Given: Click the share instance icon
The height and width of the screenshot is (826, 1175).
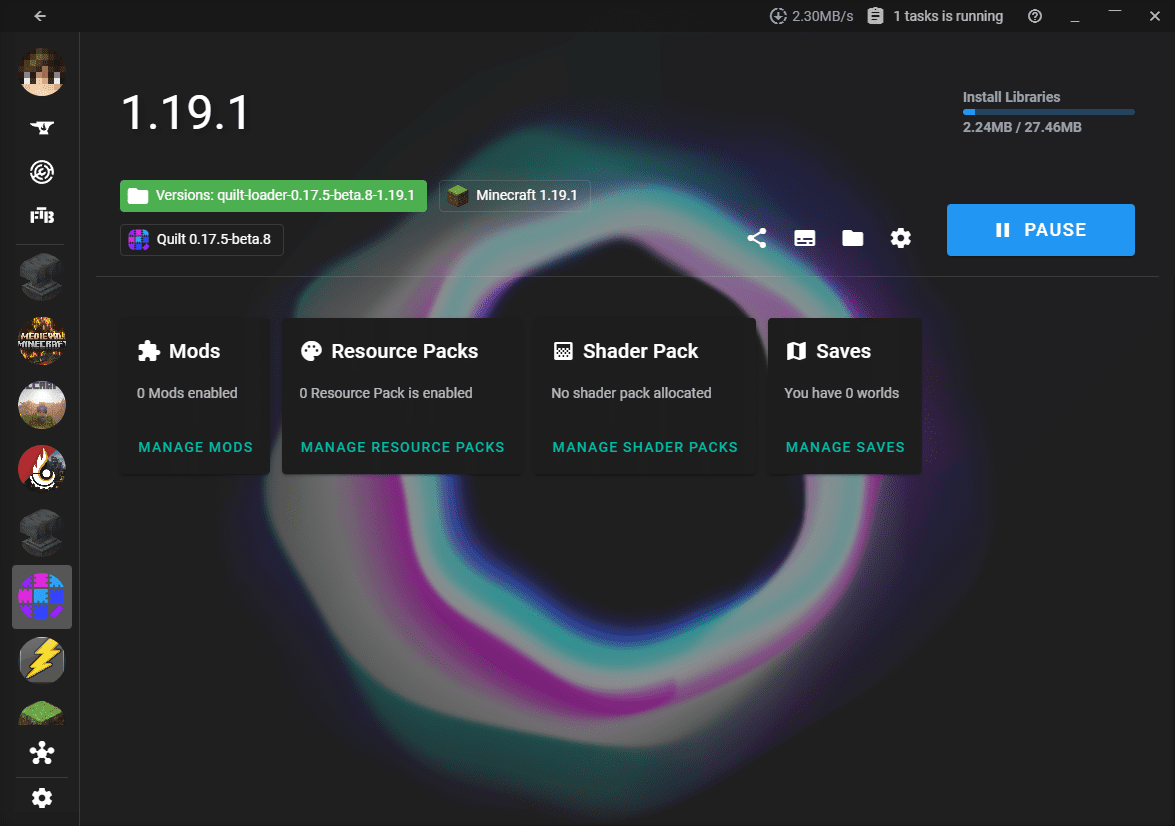Looking at the screenshot, I should (757, 238).
